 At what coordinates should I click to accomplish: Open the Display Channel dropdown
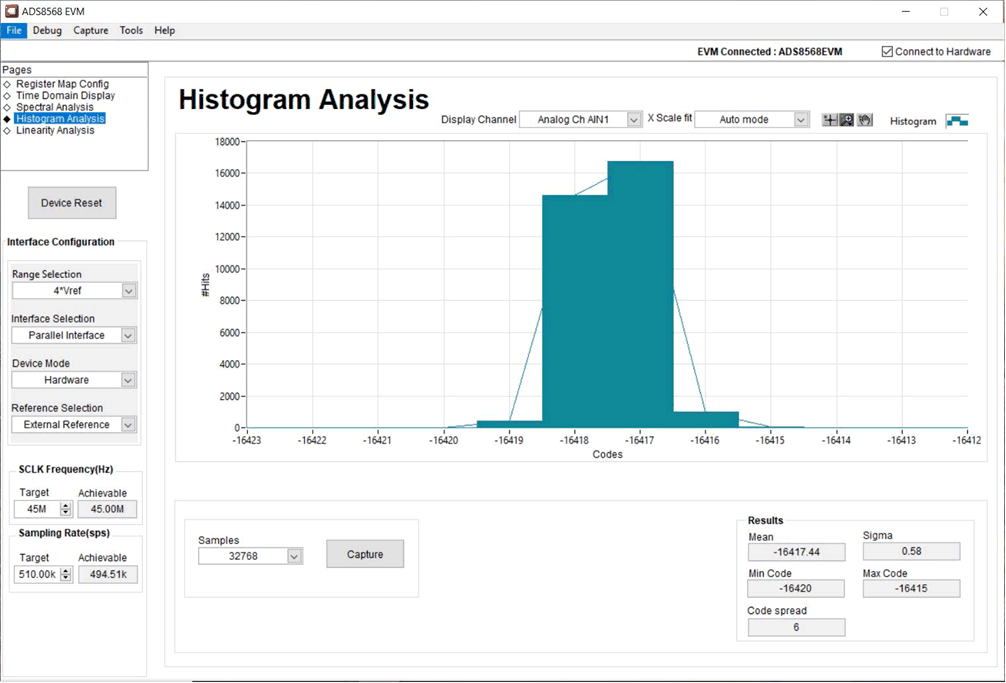click(633, 120)
